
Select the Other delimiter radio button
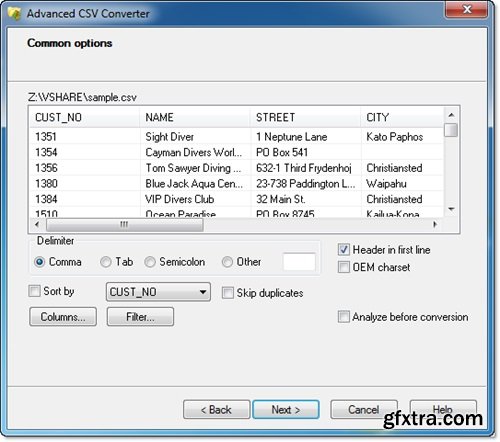(x=227, y=262)
